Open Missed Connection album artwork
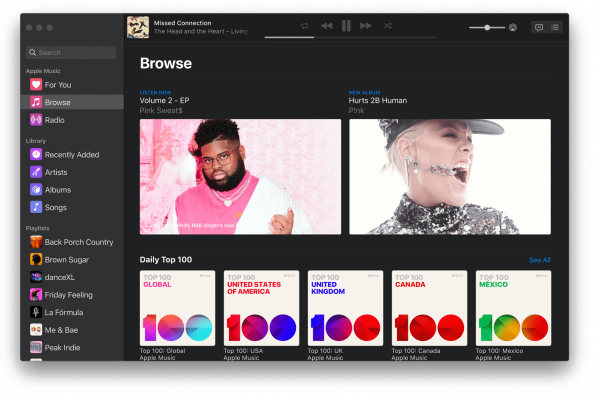The image size is (600, 398). click(x=138, y=27)
